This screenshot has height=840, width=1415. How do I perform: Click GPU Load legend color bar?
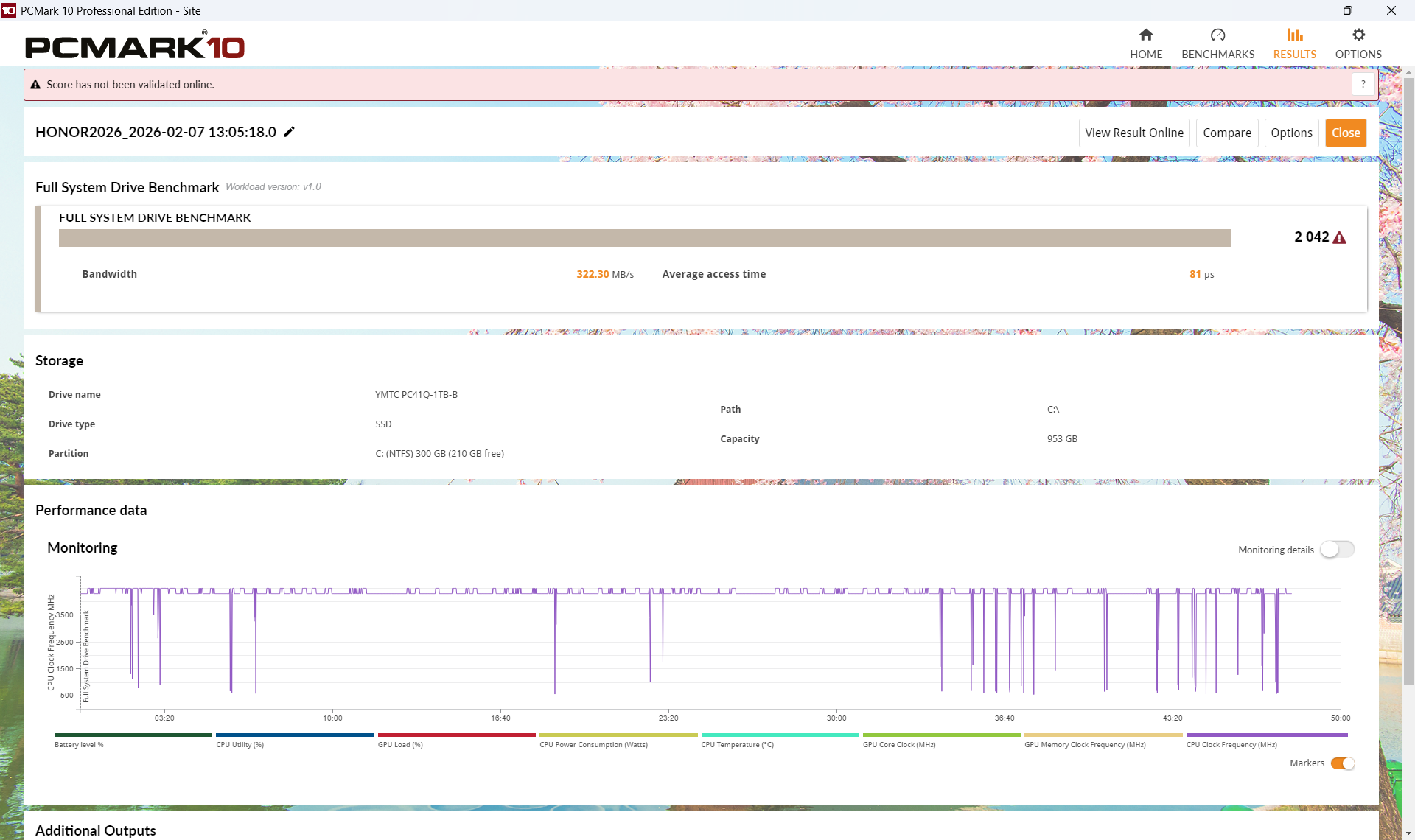(456, 735)
